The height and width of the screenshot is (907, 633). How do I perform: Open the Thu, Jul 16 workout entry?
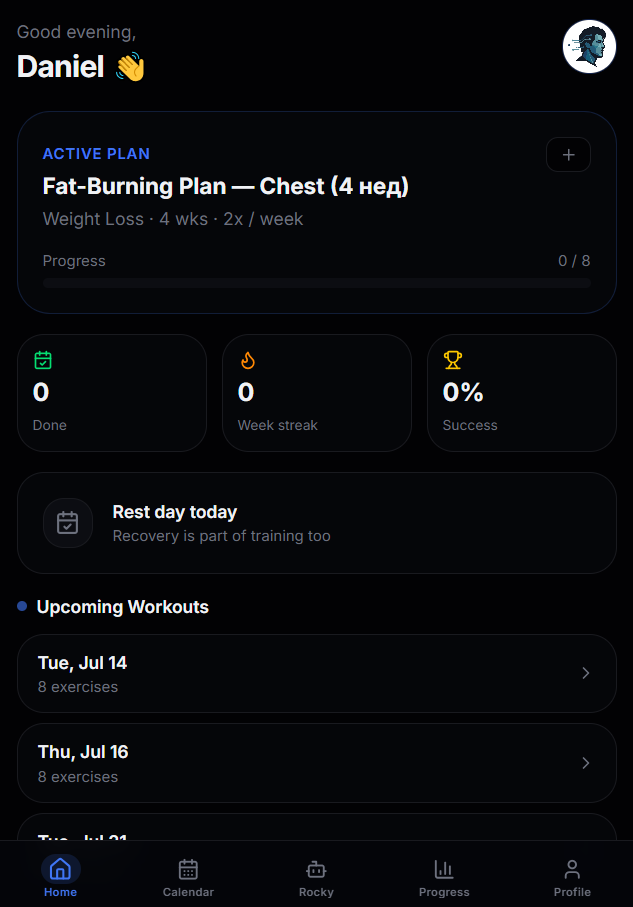316,763
